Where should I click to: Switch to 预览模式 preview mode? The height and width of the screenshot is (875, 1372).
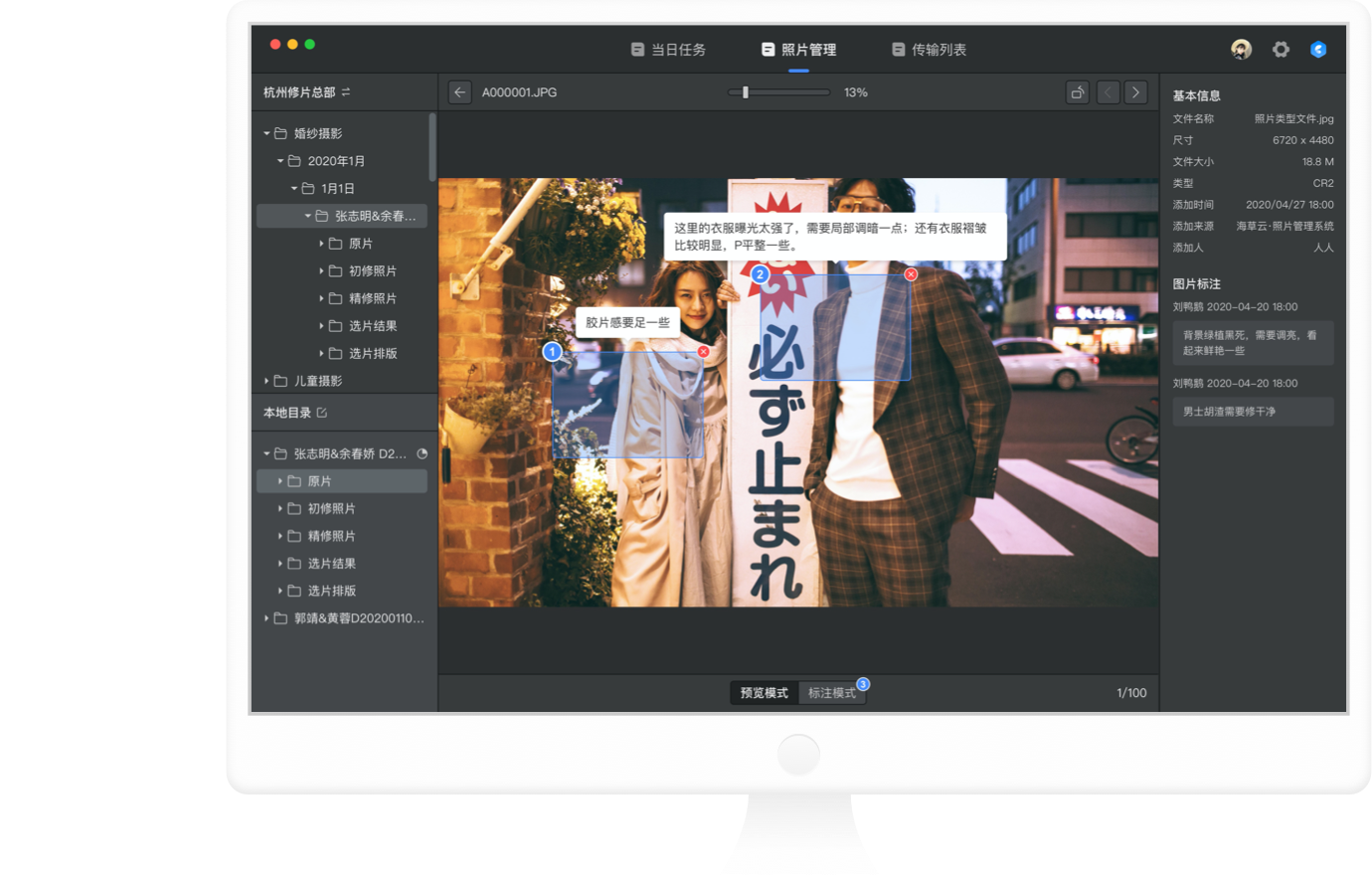pyautogui.click(x=764, y=693)
